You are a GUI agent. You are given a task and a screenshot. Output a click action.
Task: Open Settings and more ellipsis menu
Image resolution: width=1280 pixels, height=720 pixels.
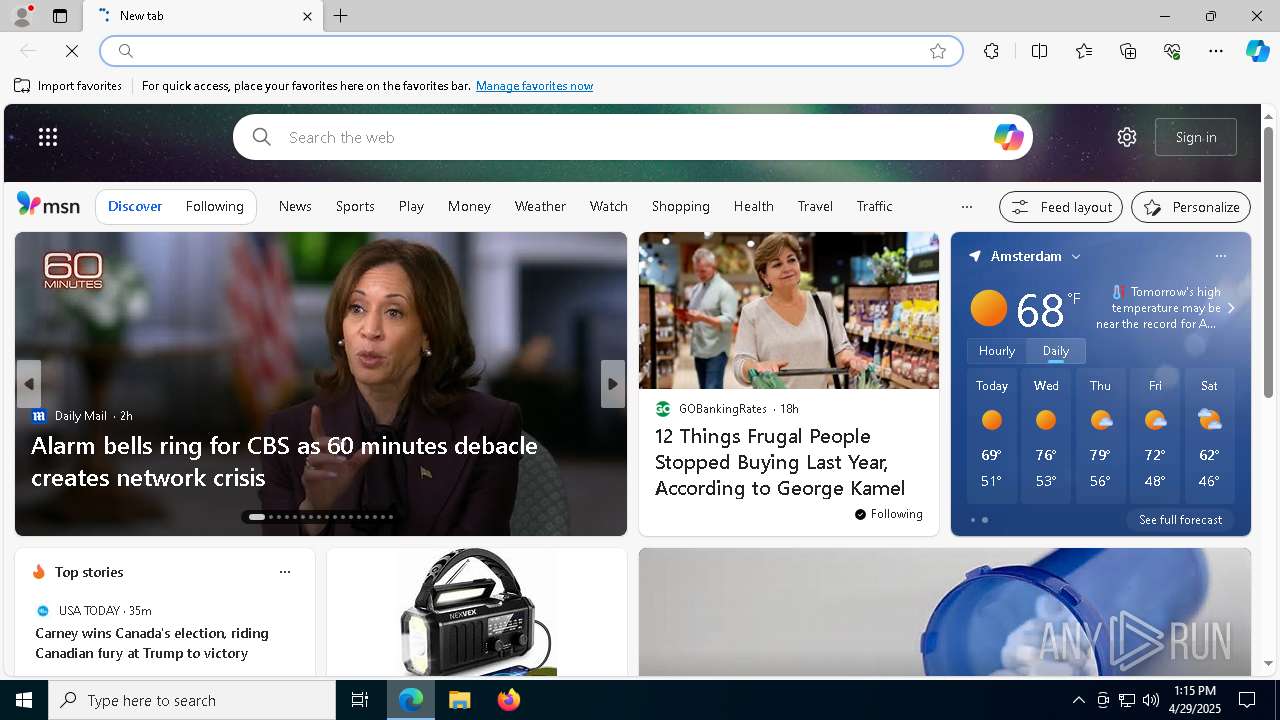point(1216,51)
